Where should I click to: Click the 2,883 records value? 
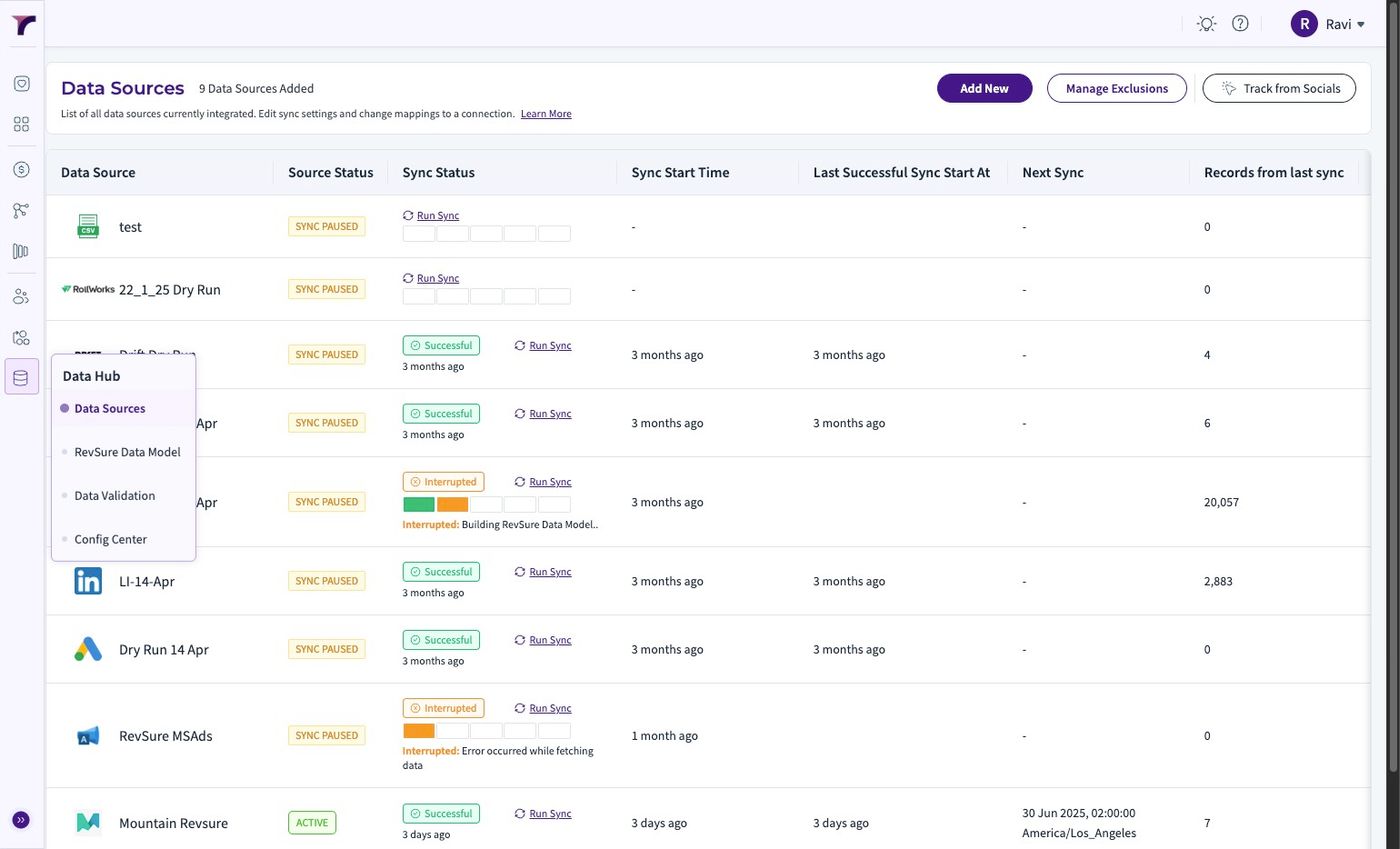[1218, 581]
